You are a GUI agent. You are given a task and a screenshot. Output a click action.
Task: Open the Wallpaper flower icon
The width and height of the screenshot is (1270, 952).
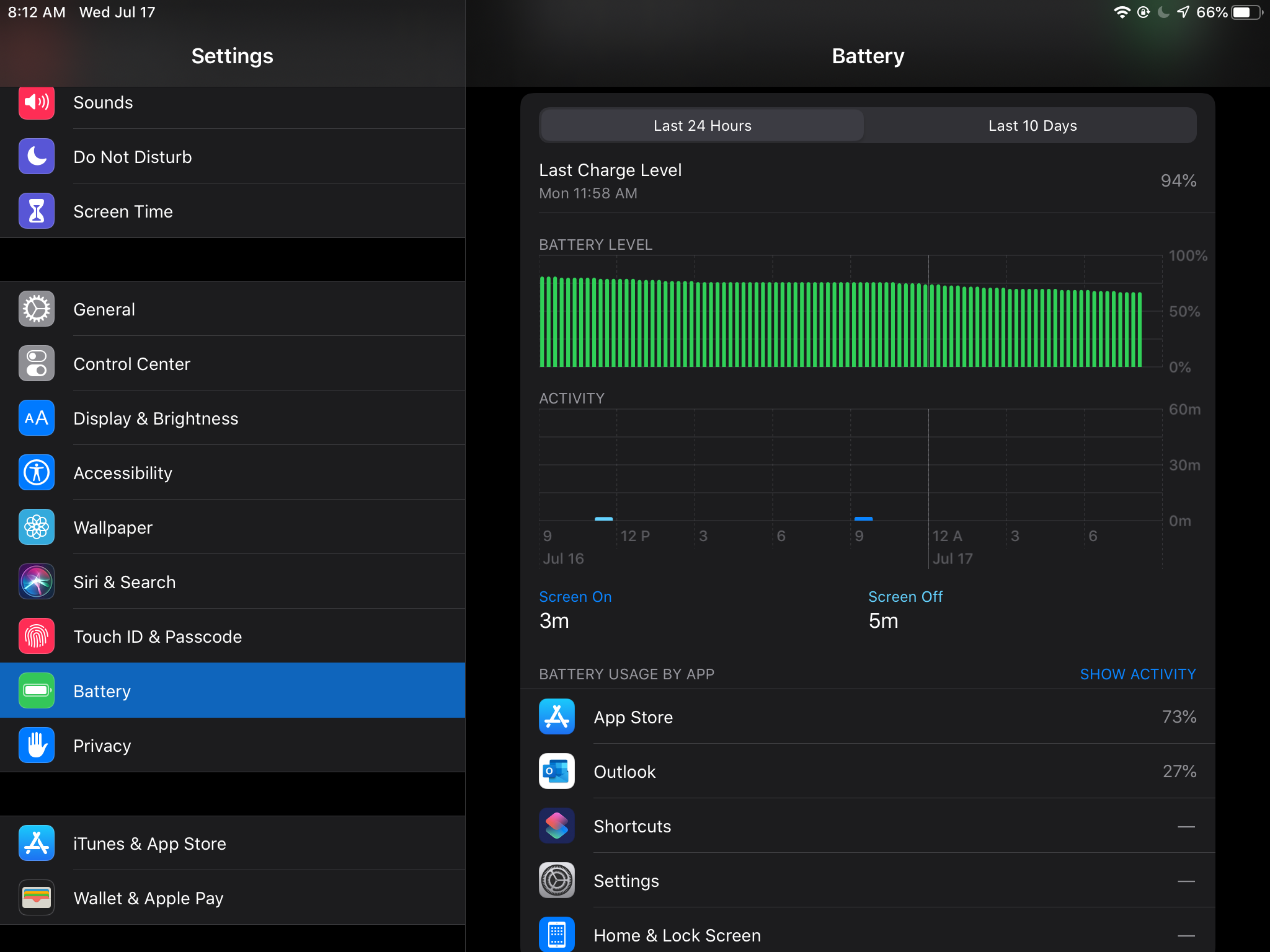click(x=37, y=527)
